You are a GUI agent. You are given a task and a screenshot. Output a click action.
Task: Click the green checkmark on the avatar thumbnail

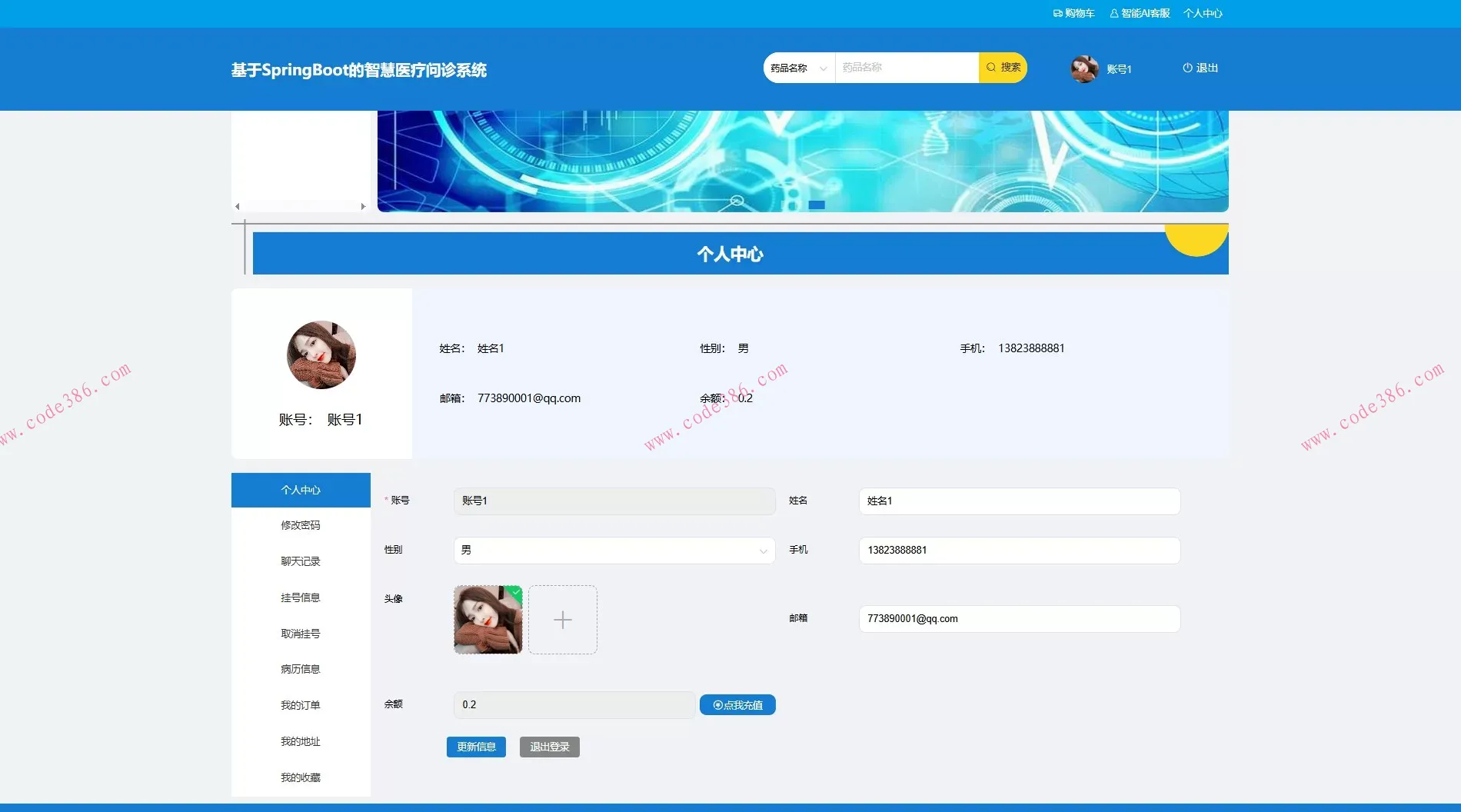click(515, 594)
